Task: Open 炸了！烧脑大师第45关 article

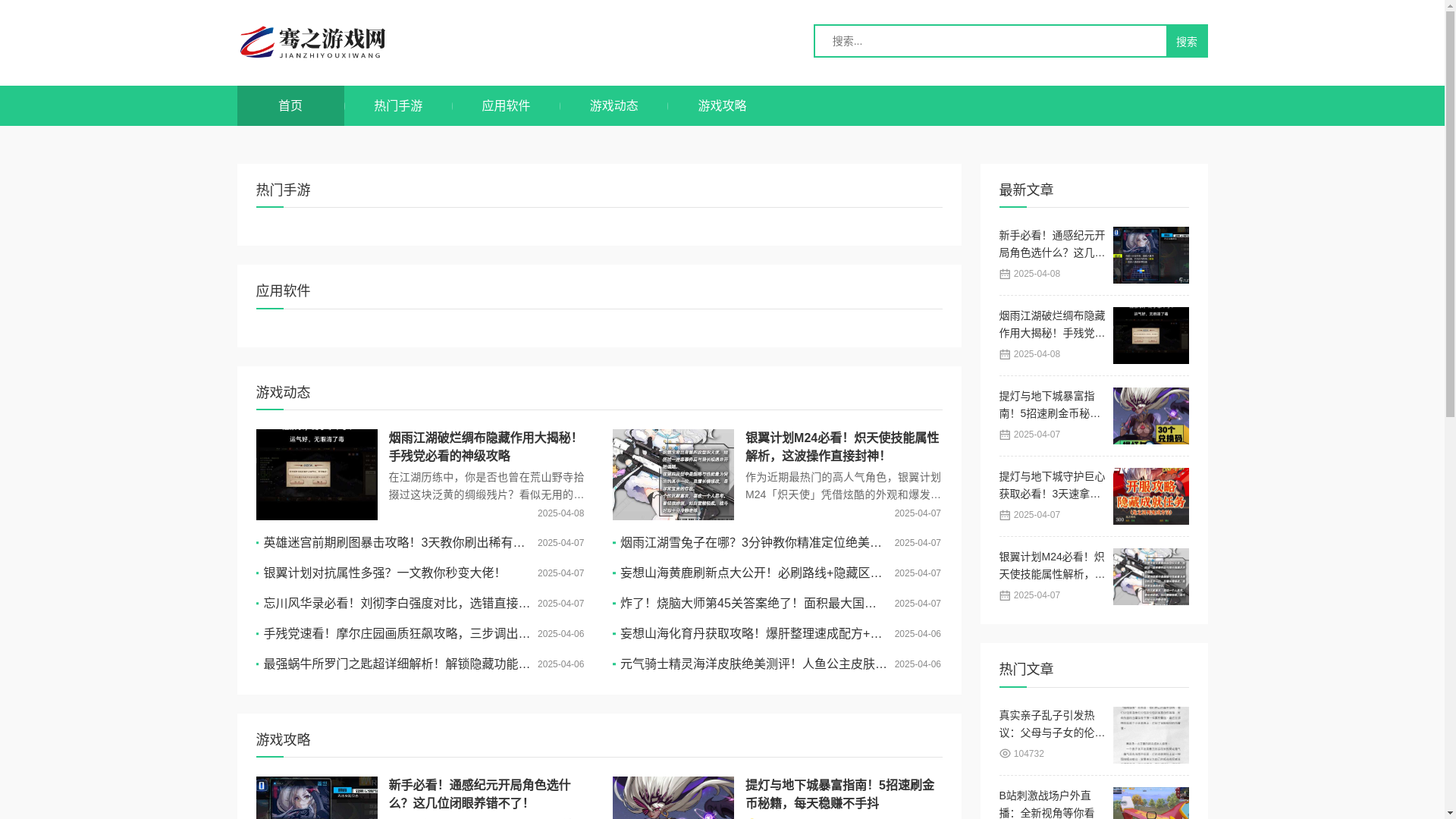Action: (749, 604)
